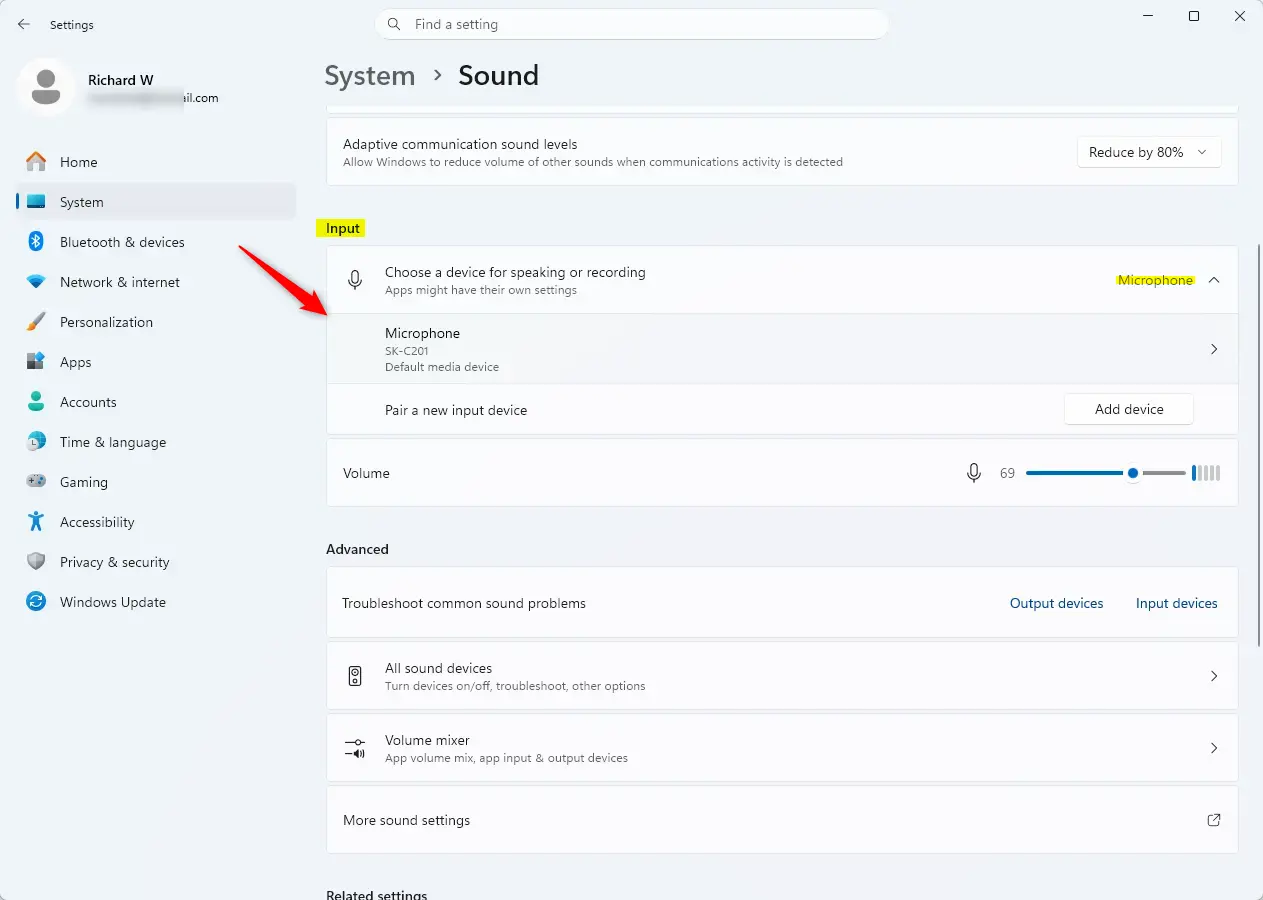Open Microphone SK-C201 details chevron
Image resolution: width=1263 pixels, height=900 pixels.
(1214, 349)
